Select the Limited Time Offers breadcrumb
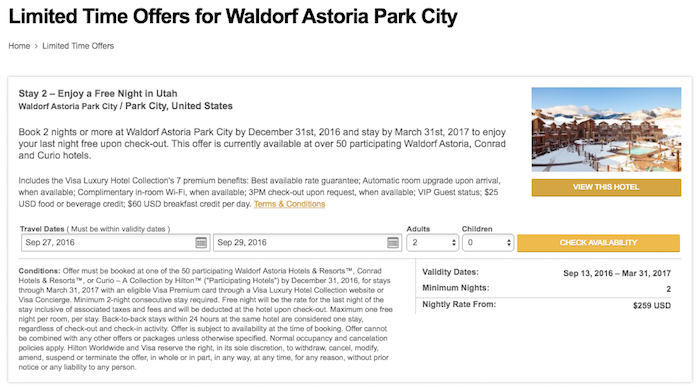 (78, 46)
